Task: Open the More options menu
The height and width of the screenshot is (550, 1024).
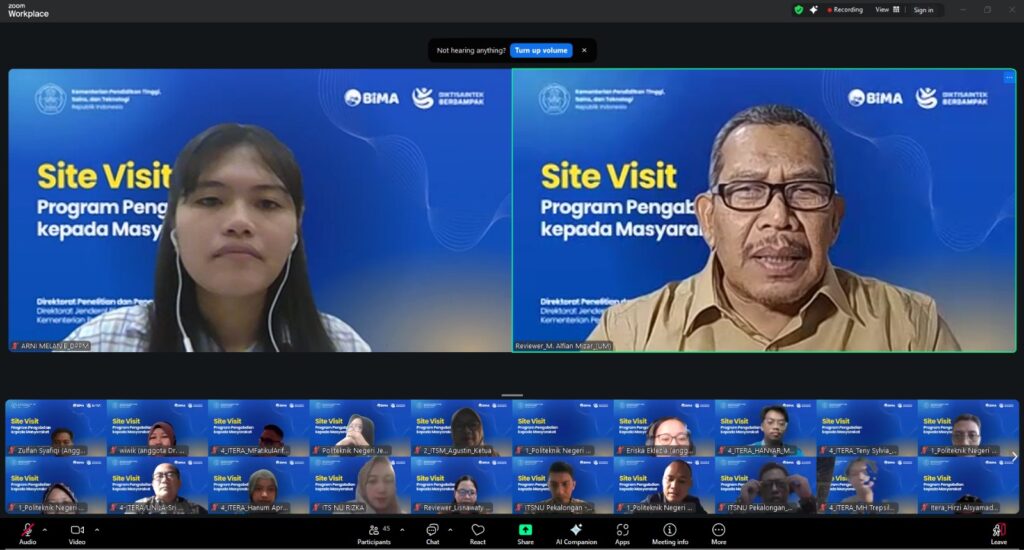Action: coord(718,530)
